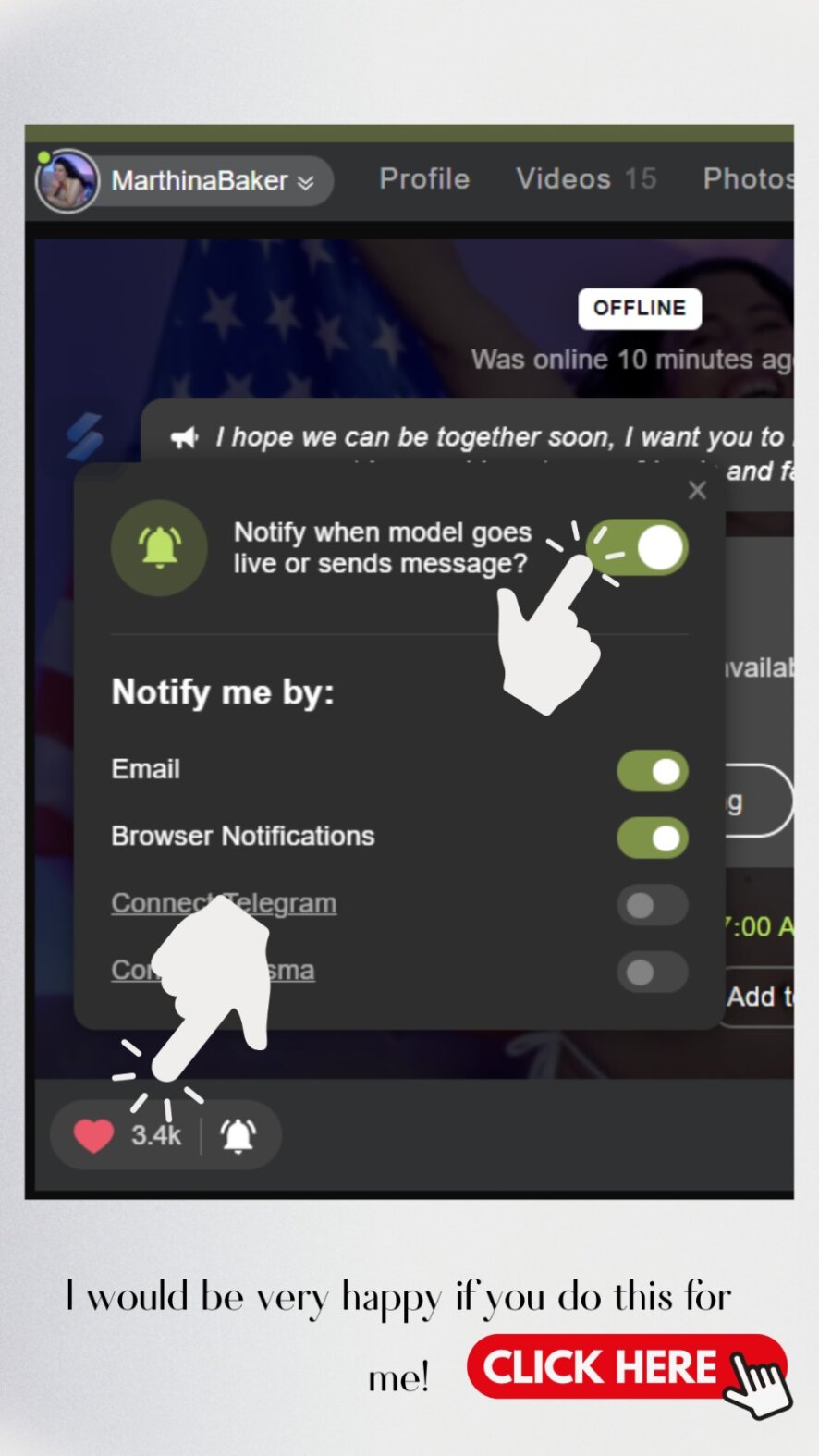Click MarthinaBaker profile avatar
Screen dimensions: 819x1456
(67, 180)
